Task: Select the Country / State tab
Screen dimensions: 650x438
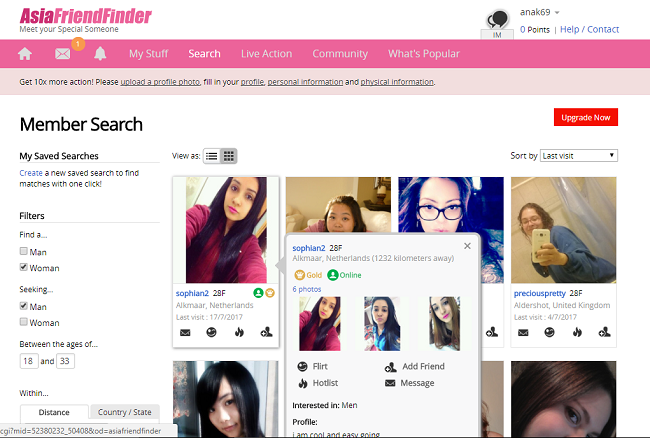Action: pos(124,412)
